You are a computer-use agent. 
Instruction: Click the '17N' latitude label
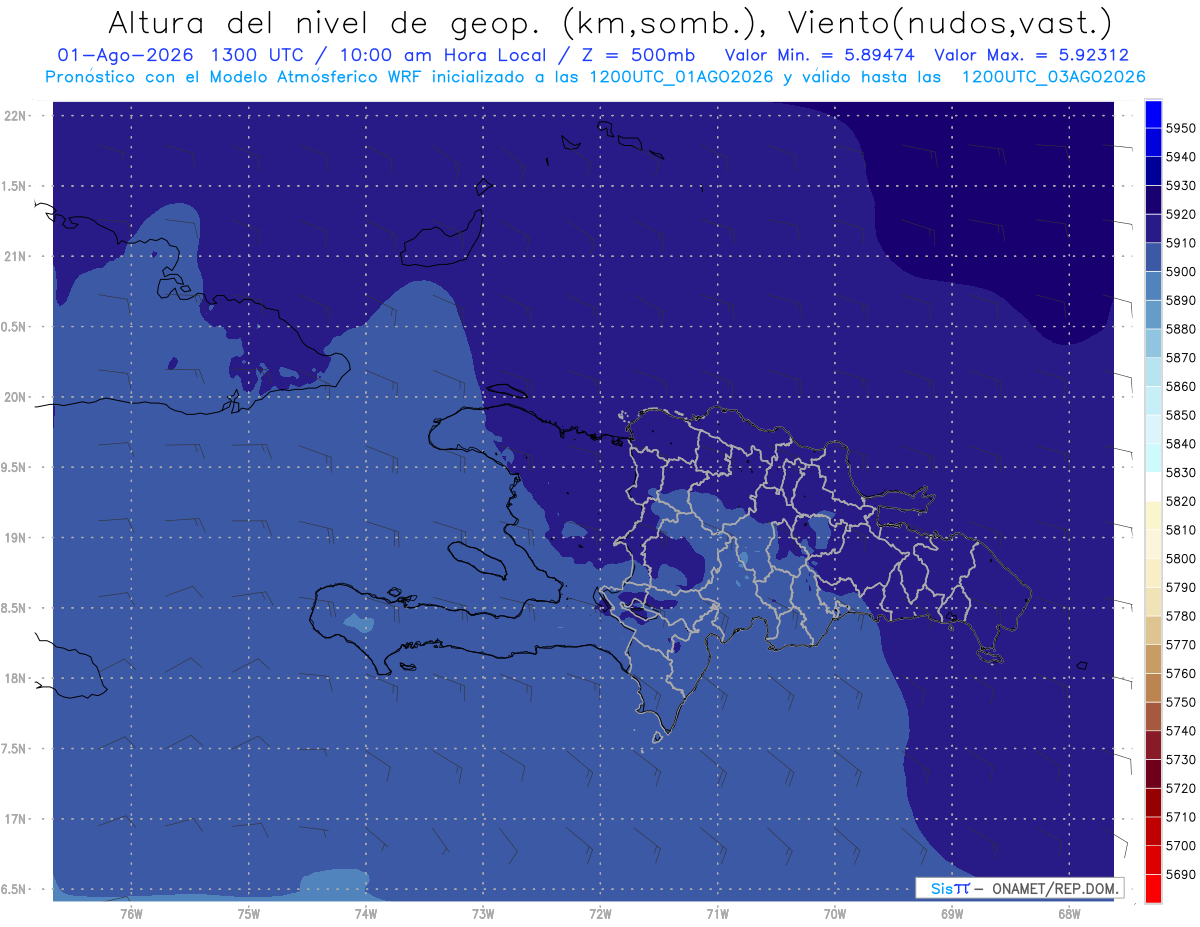(16, 819)
